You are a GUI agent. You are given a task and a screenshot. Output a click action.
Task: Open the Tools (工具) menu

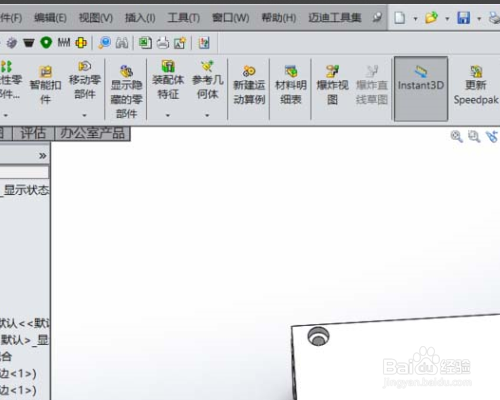[184, 18]
